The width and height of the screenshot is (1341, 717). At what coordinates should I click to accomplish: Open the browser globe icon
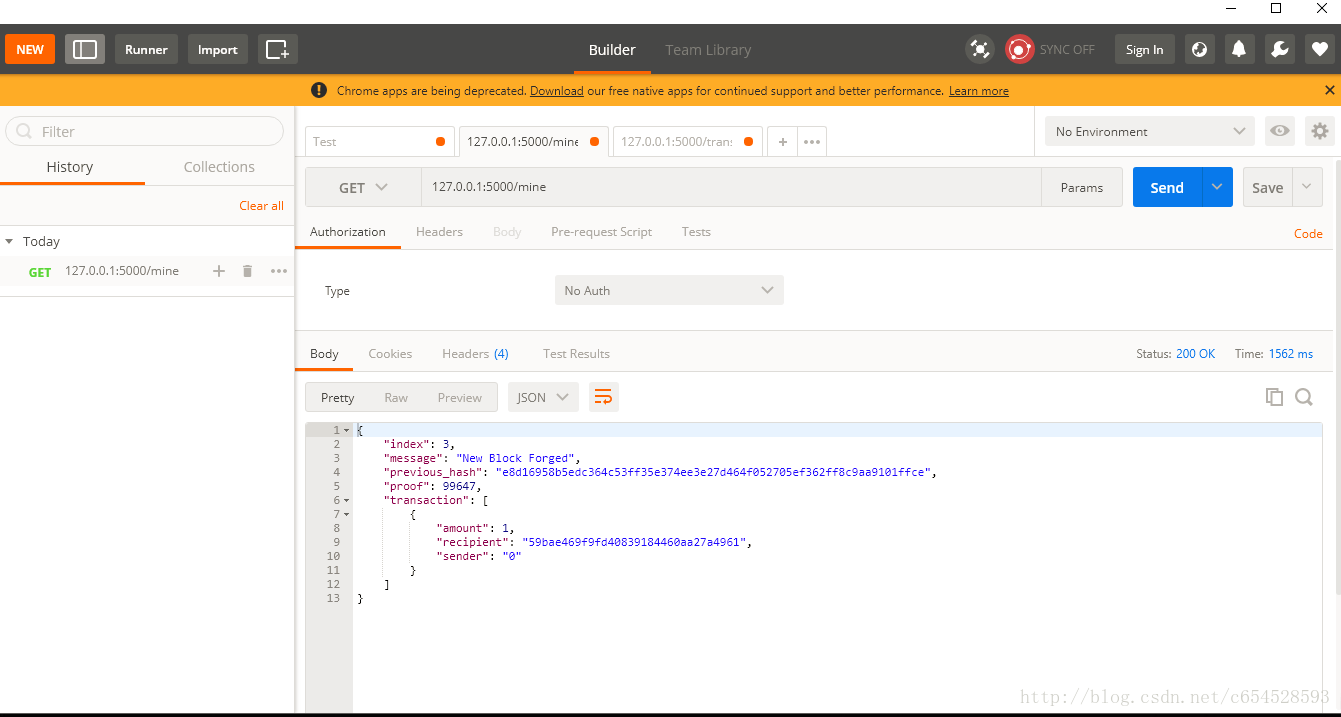[x=1200, y=49]
